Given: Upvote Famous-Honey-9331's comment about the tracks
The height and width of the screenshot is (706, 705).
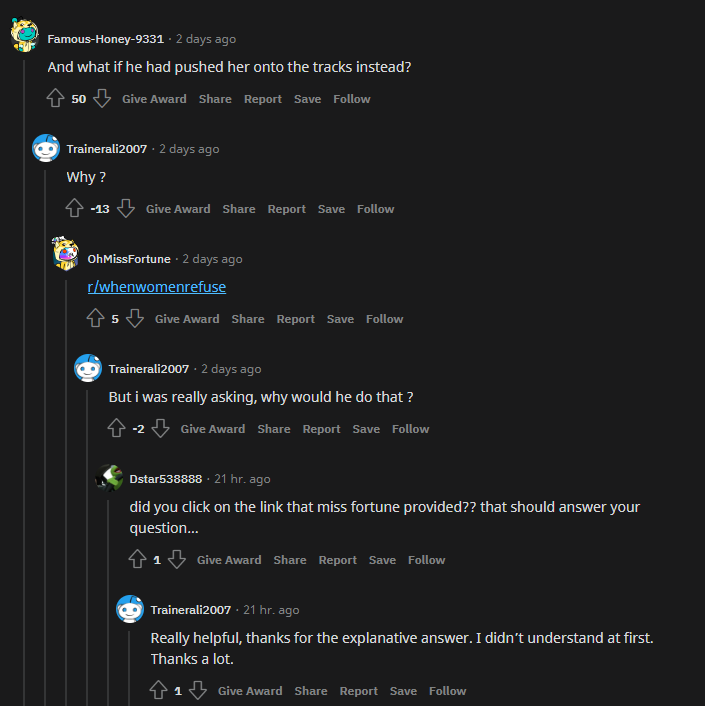Looking at the screenshot, I should coord(55,98).
